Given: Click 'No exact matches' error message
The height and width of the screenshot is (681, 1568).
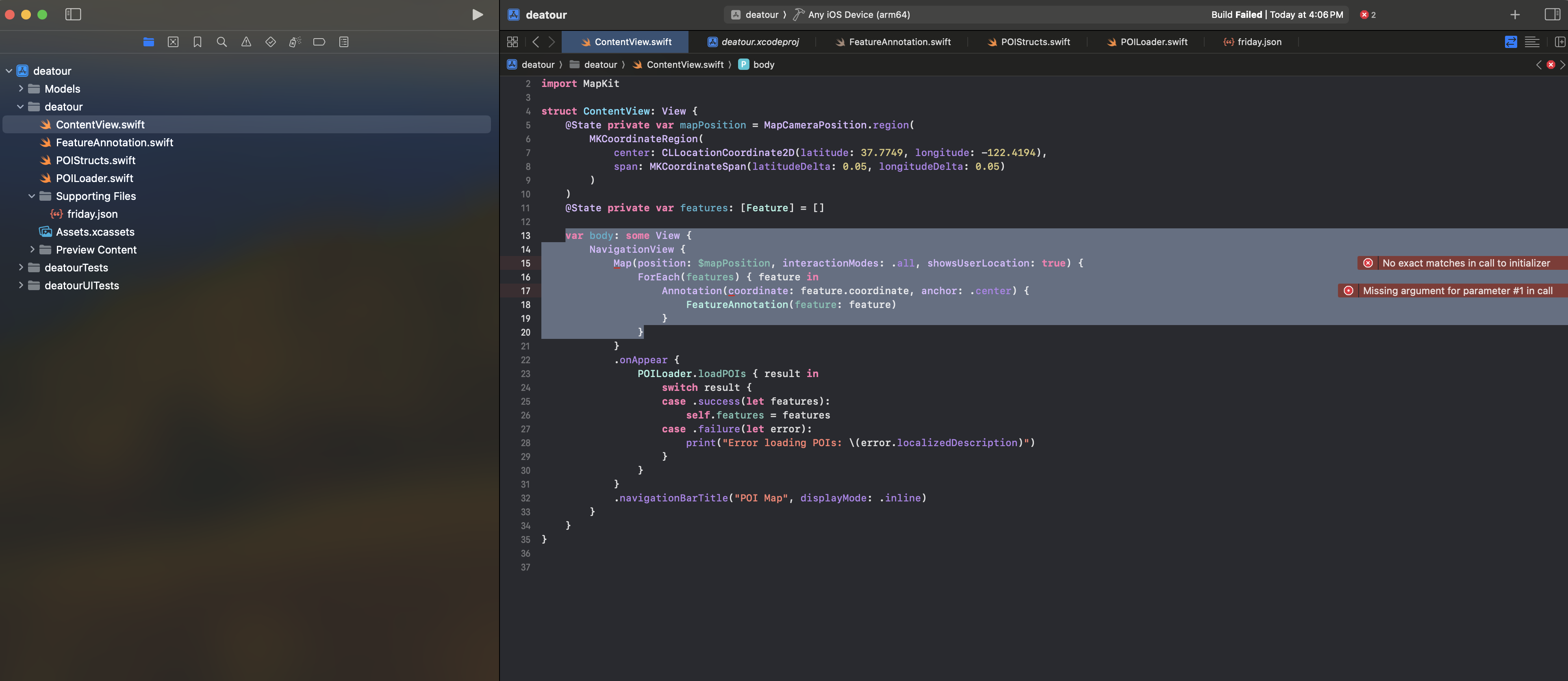Looking at the screenshot, I should (x=1465, y=263).
